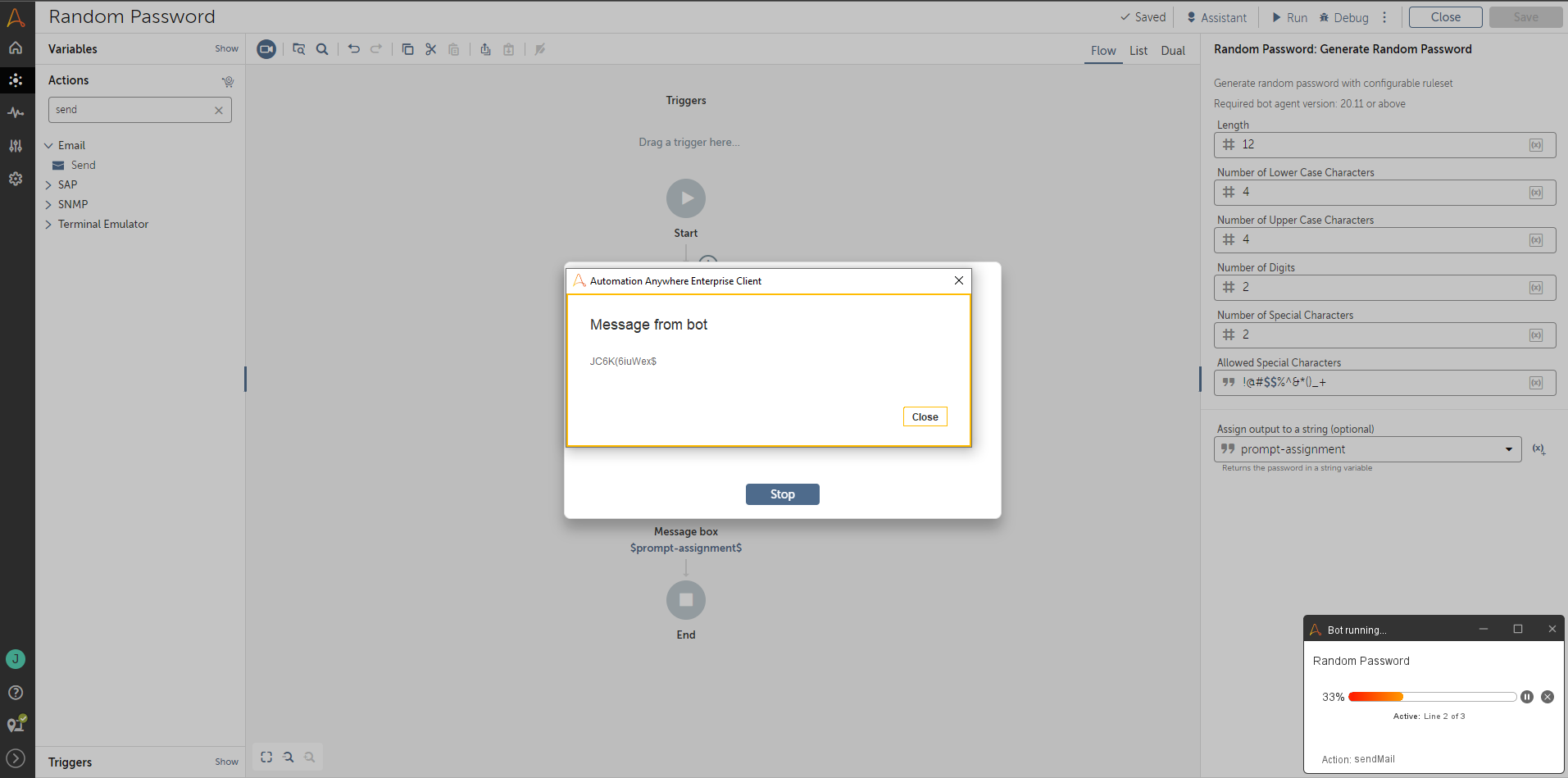Click the Actions panel robot icon
The image size is (1568, 778).
[228, 81]
